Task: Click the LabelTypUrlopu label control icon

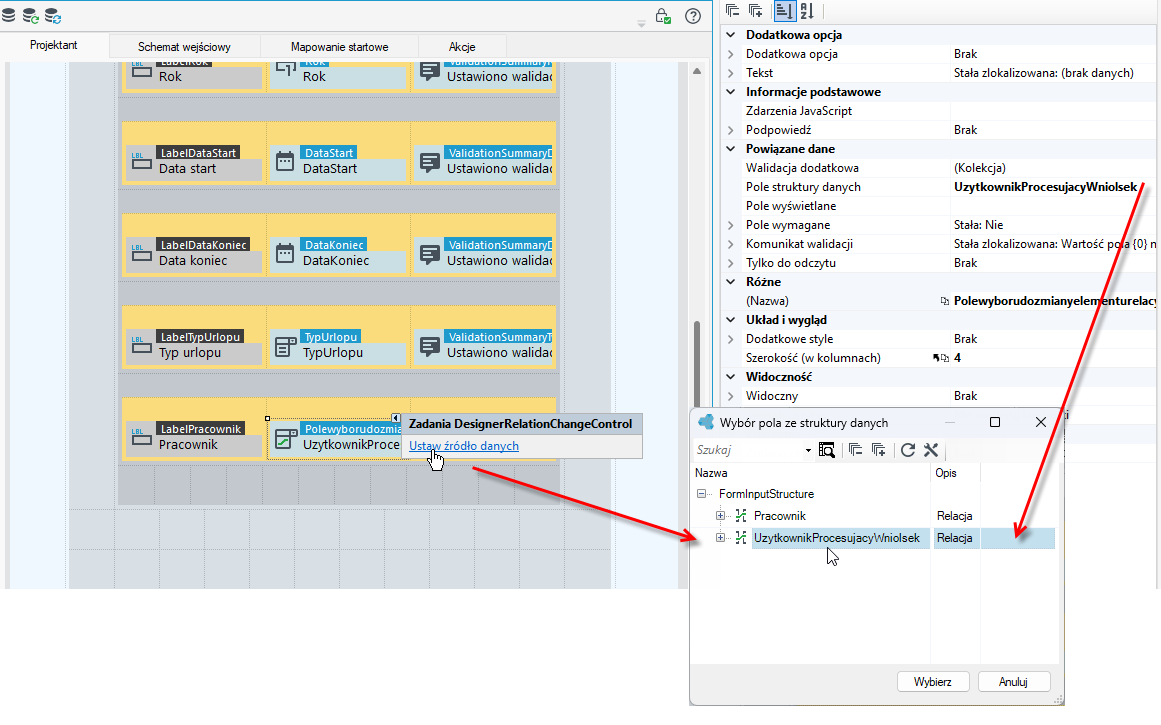Action: pos(141,345)
